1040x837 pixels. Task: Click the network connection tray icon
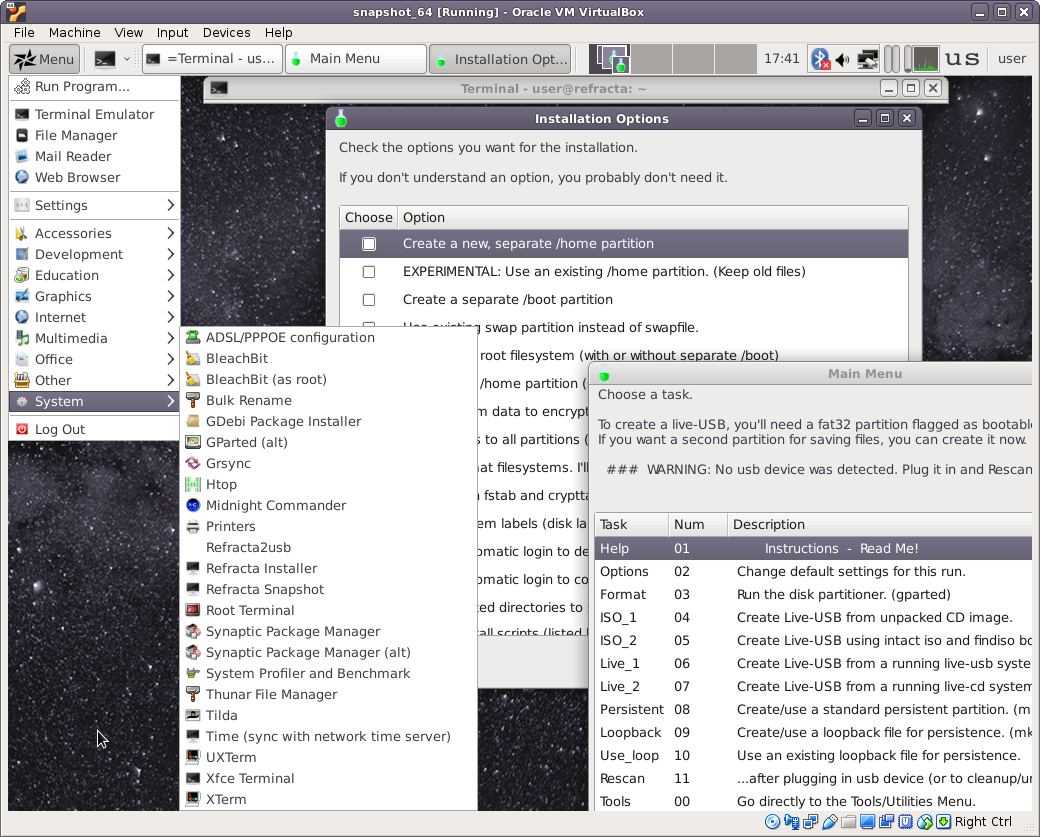[868, 59]
